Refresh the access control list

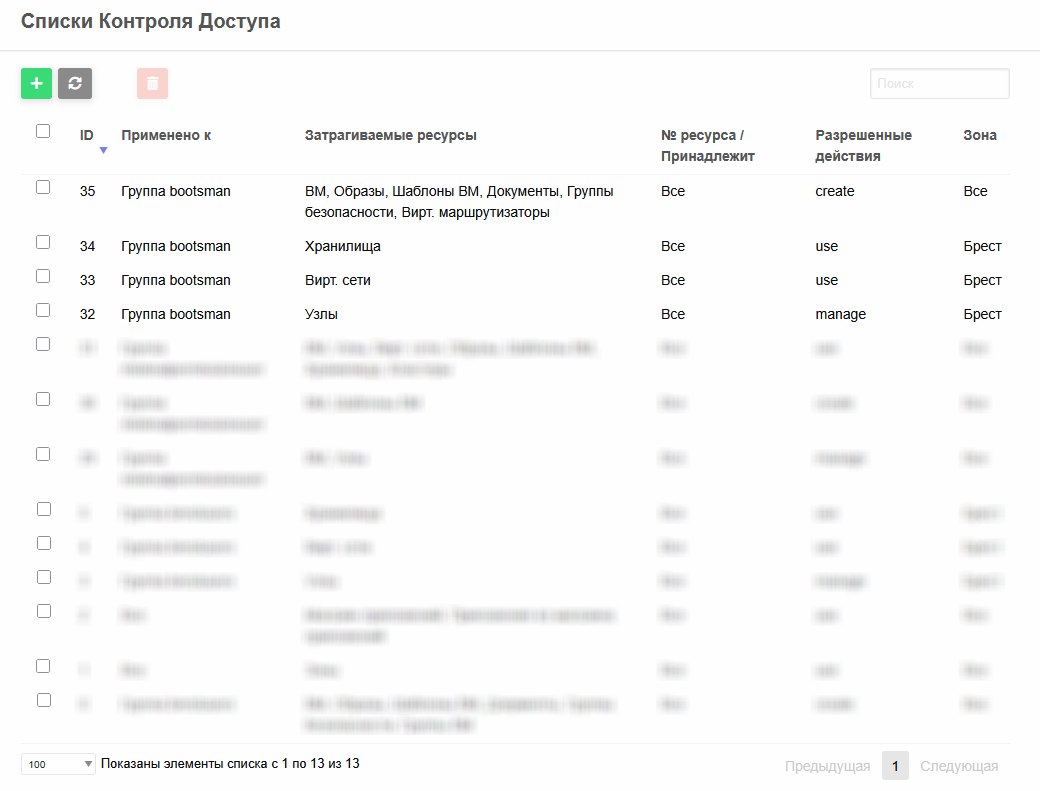click(x=75, y=84)
